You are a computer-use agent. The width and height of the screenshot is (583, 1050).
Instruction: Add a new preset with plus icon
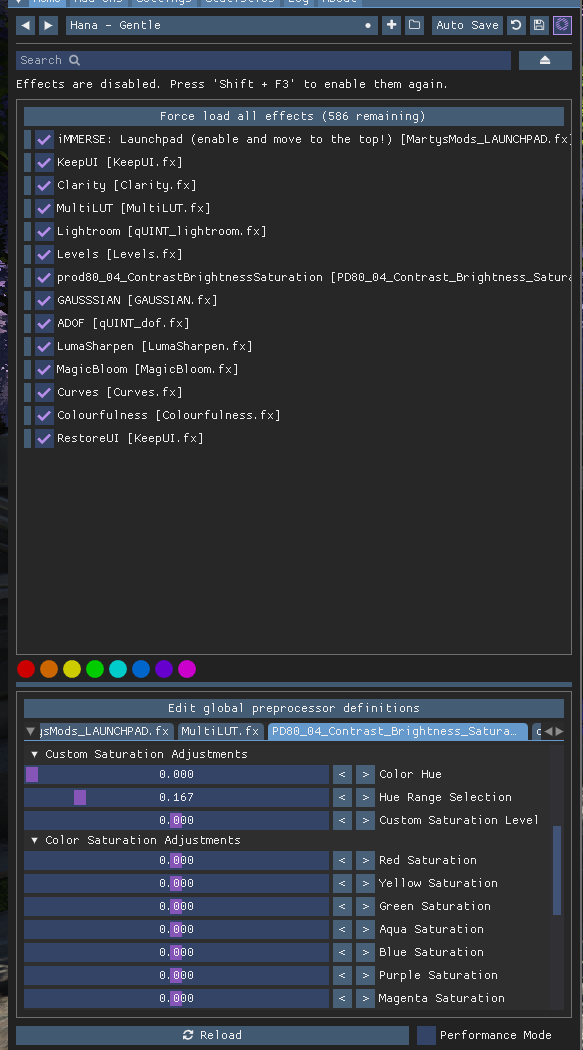392,25
